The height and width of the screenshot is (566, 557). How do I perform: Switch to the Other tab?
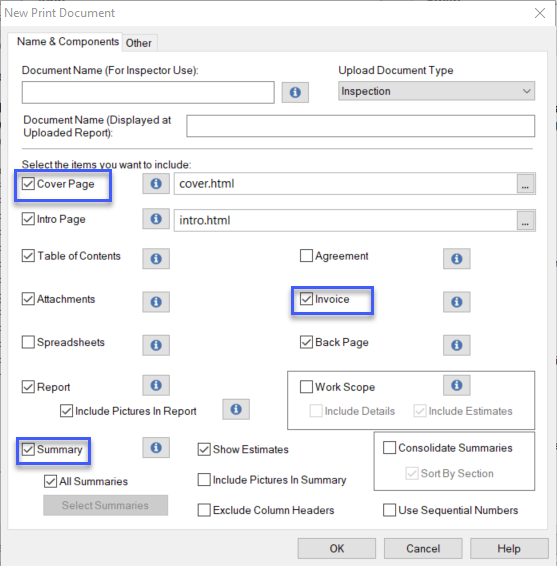click(x=139, y=43)
